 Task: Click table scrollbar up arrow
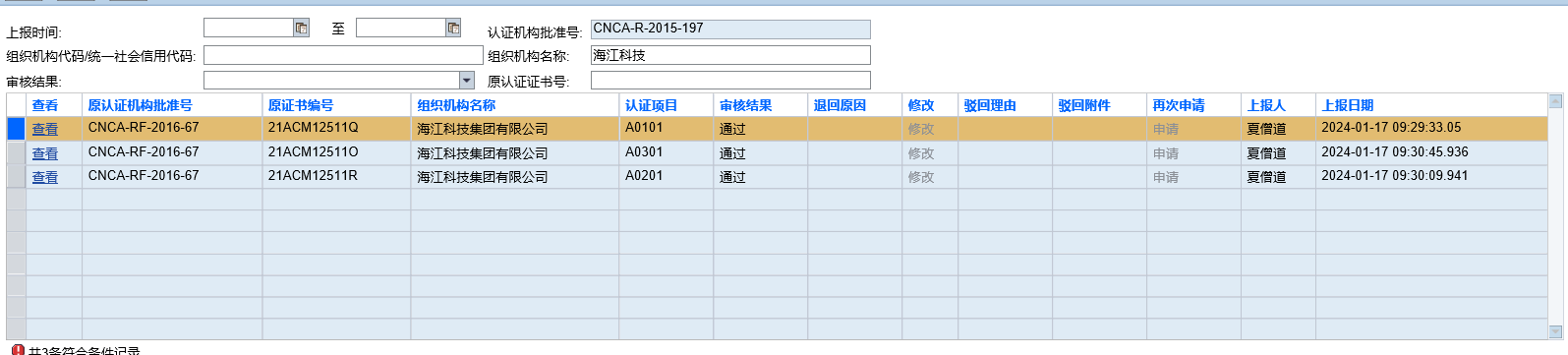[x=1555, y=100]
